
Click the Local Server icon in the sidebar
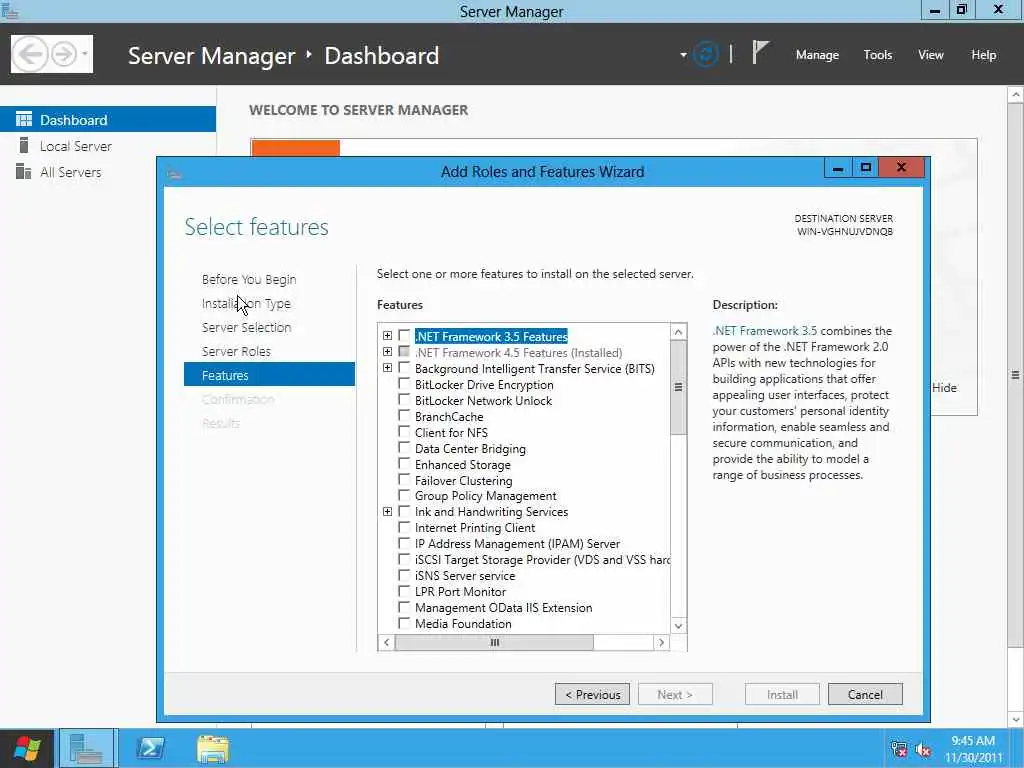click(x=24, y=145)
